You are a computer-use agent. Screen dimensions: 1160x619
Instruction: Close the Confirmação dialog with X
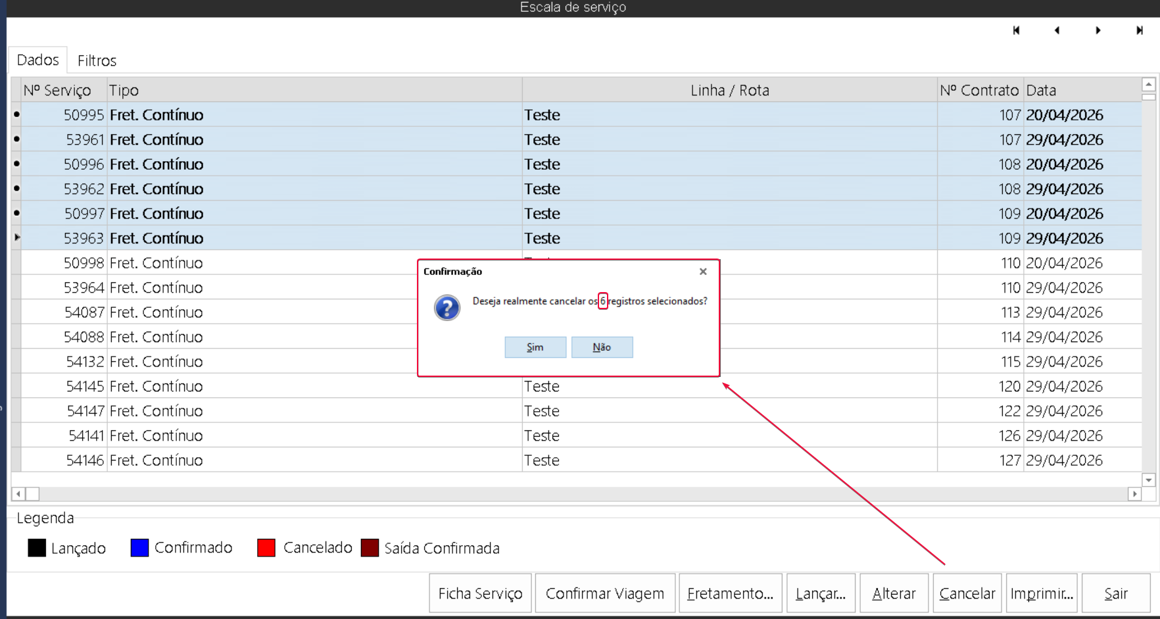click(x=703, y=271)
